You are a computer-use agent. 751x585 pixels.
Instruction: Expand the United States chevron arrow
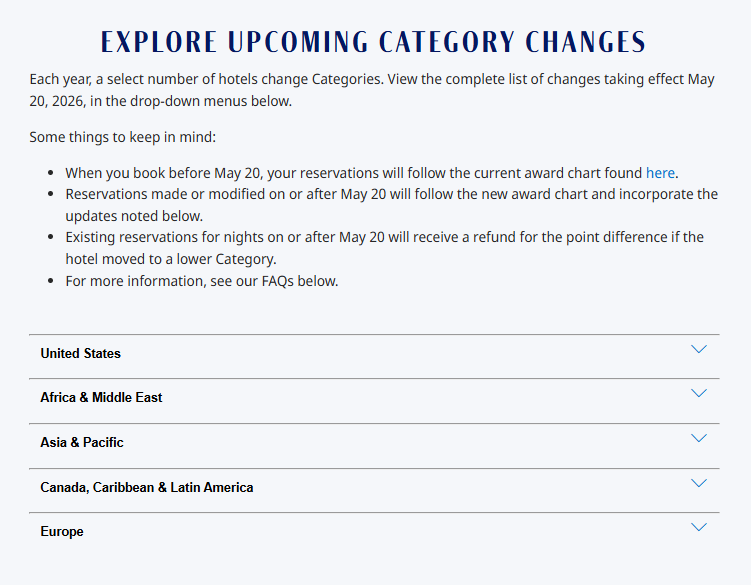pos(699,349)
